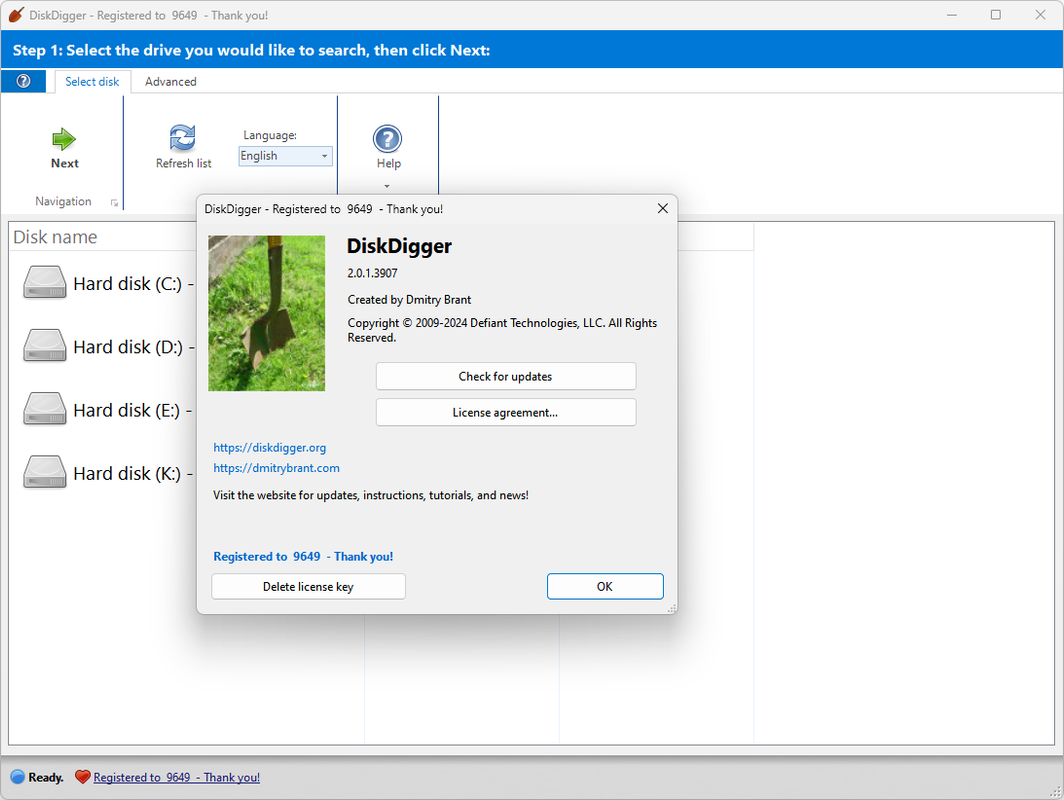Click the DiskDigger shovel icon in title bar
Viewport: 1064px width, 800px height.
point(16,14)
